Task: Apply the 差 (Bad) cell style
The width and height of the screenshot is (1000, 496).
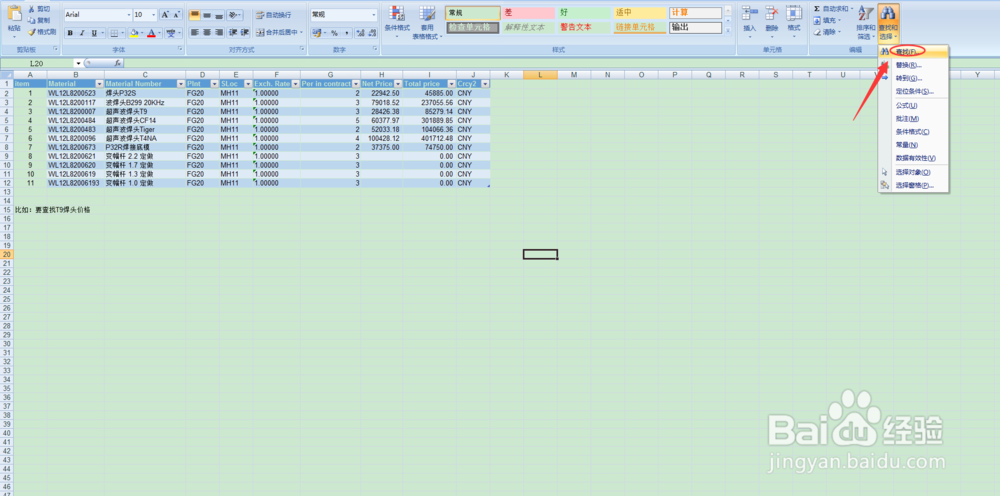Action: pyautogui.click(x=527, y=13)
